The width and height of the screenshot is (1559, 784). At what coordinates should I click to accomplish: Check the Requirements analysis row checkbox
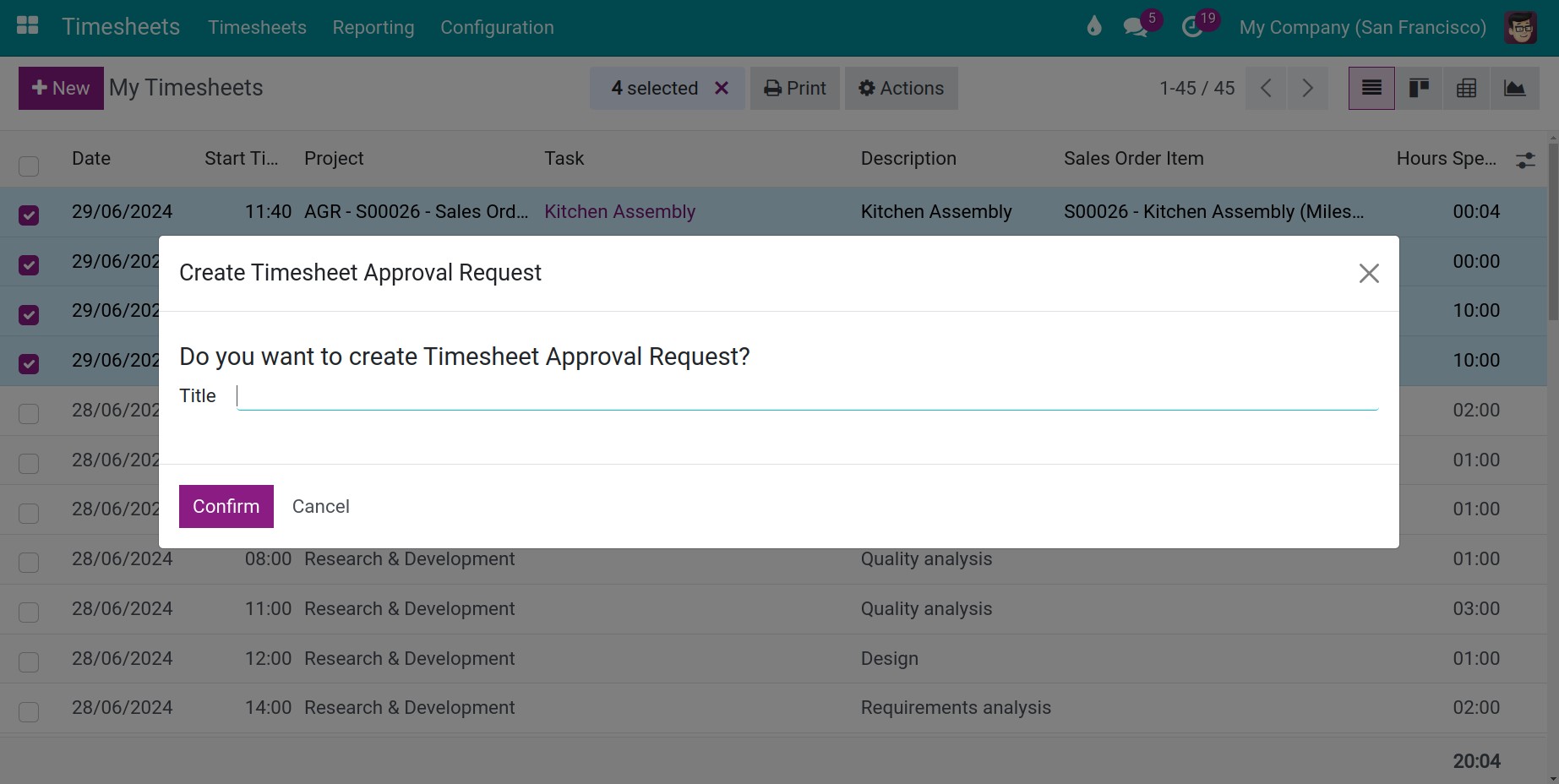(29, 712)
